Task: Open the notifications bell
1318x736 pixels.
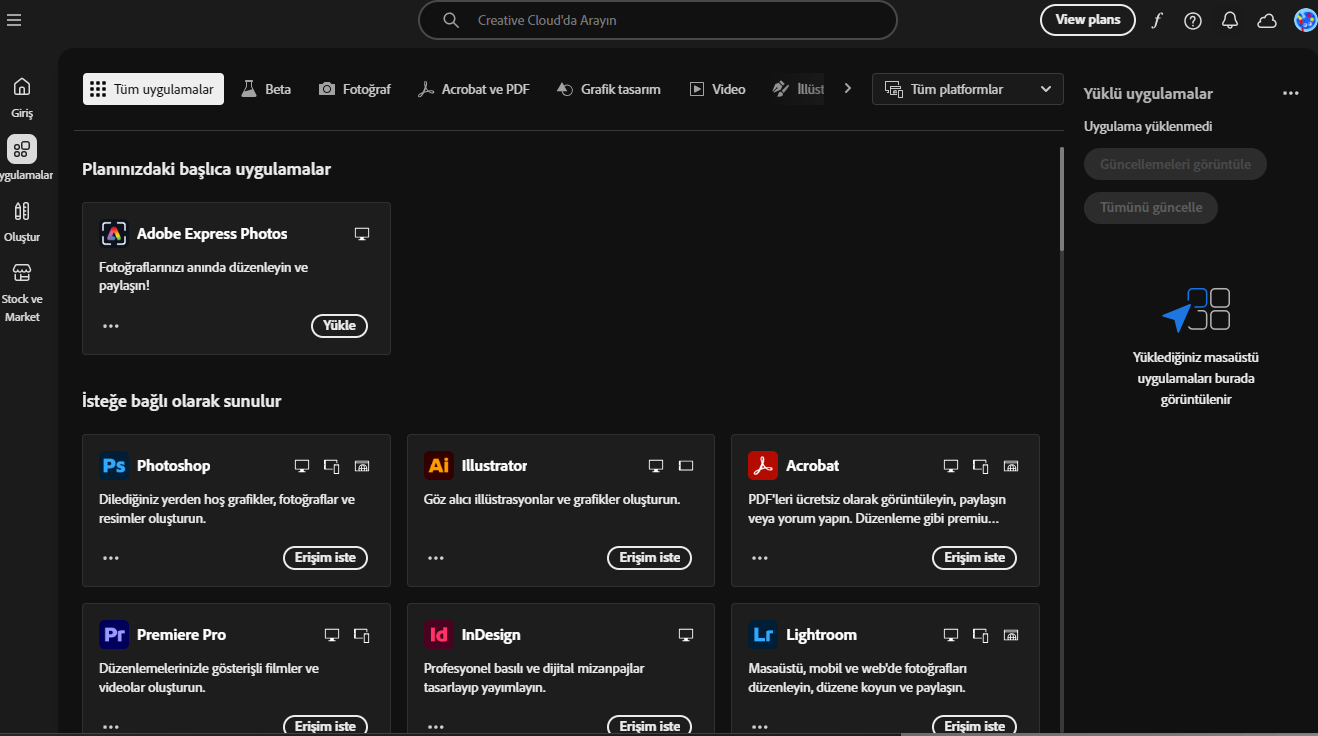Action: [x=1230, y=20]
